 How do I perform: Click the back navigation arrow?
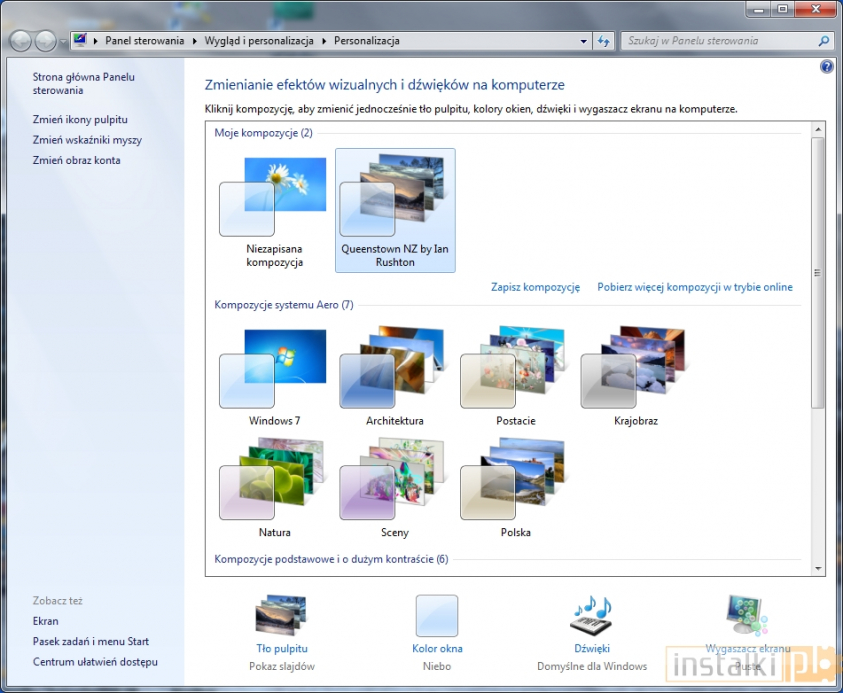[19, 41]
